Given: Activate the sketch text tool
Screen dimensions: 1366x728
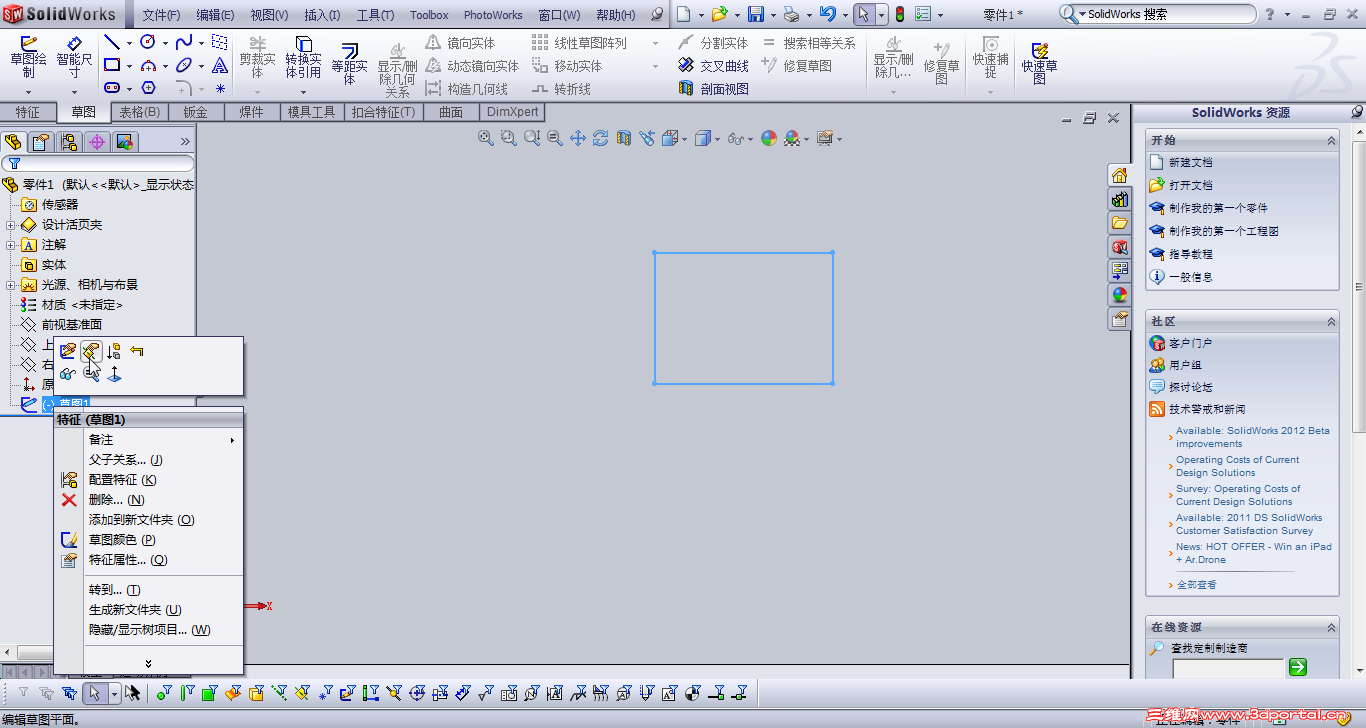Looking at the screenshot, I should coord(220,66).
